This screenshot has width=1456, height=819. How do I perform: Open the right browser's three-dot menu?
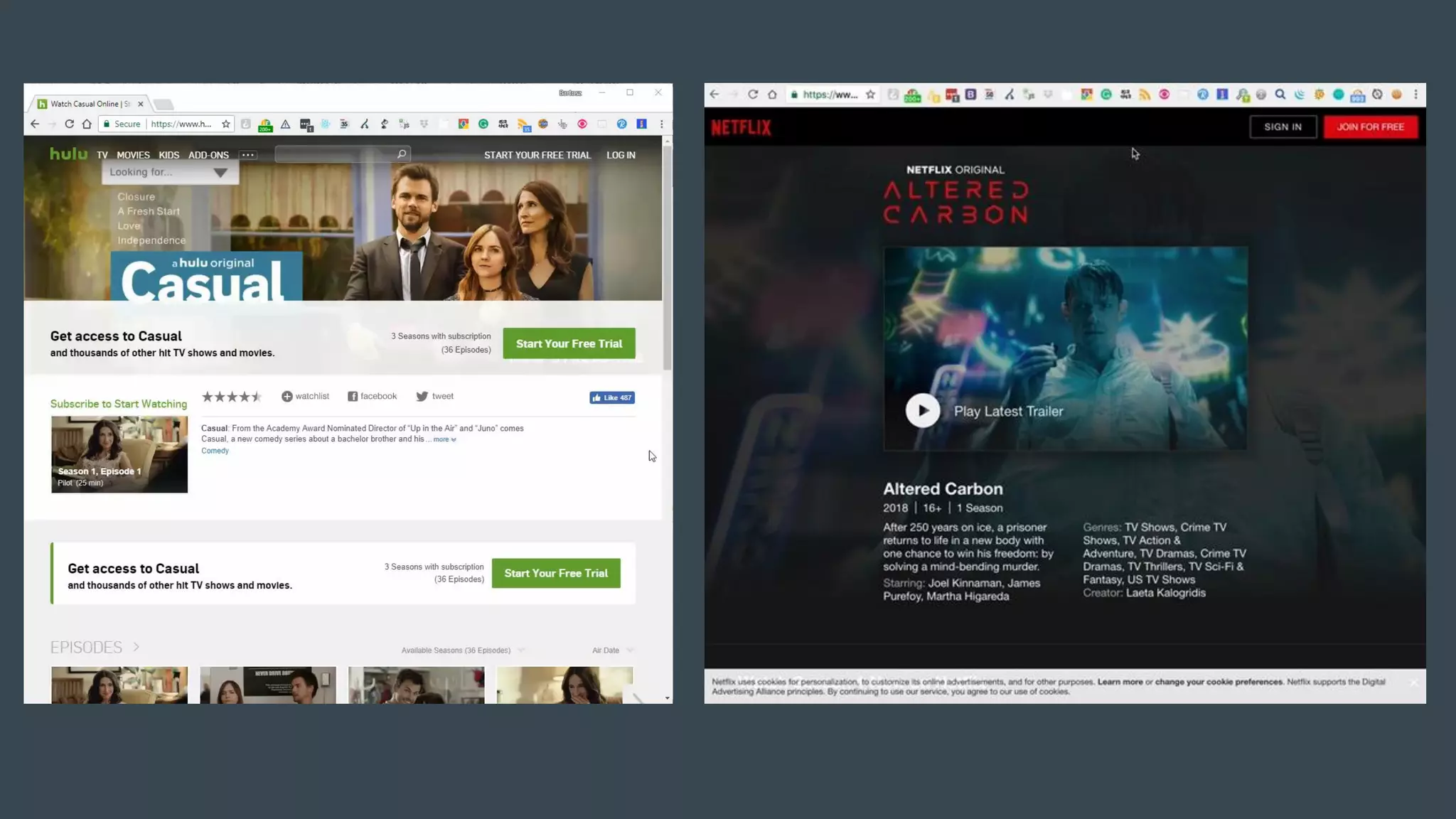[1415, 95]
